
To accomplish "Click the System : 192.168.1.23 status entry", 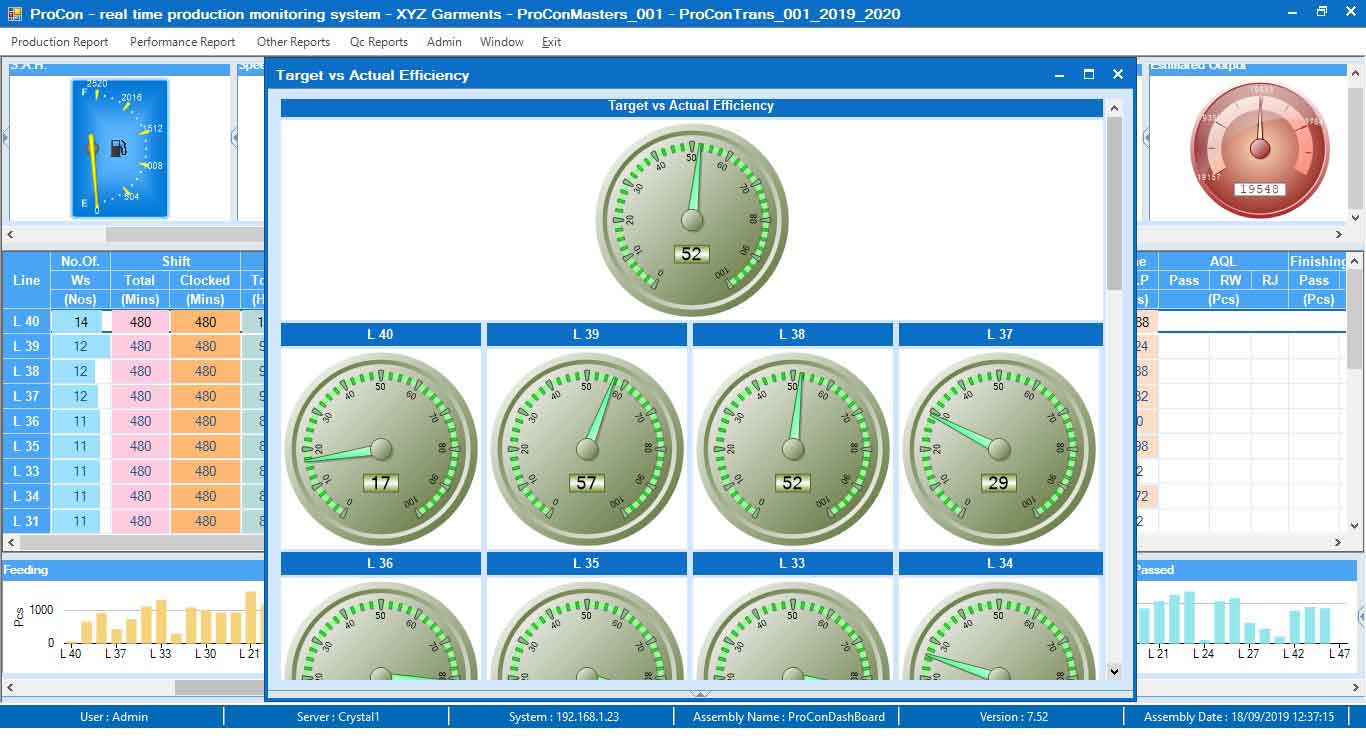I will tap(564, 717).
